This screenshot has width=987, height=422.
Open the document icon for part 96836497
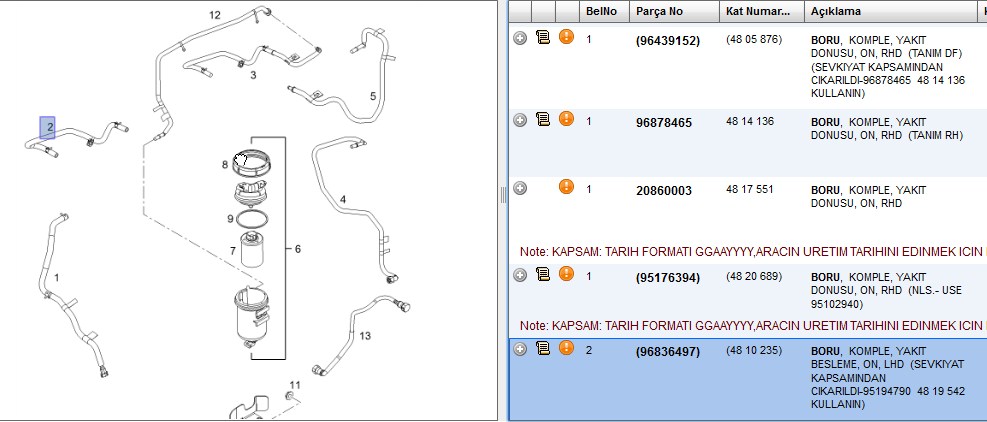click(543, 348)
